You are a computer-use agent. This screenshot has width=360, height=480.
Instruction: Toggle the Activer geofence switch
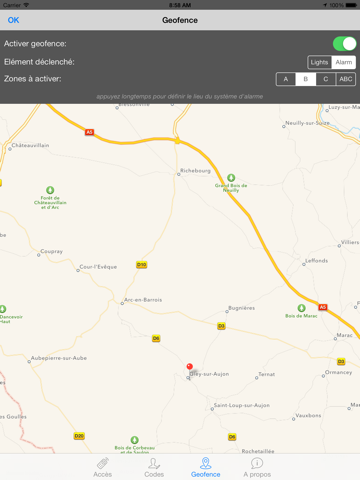(344, 44)
